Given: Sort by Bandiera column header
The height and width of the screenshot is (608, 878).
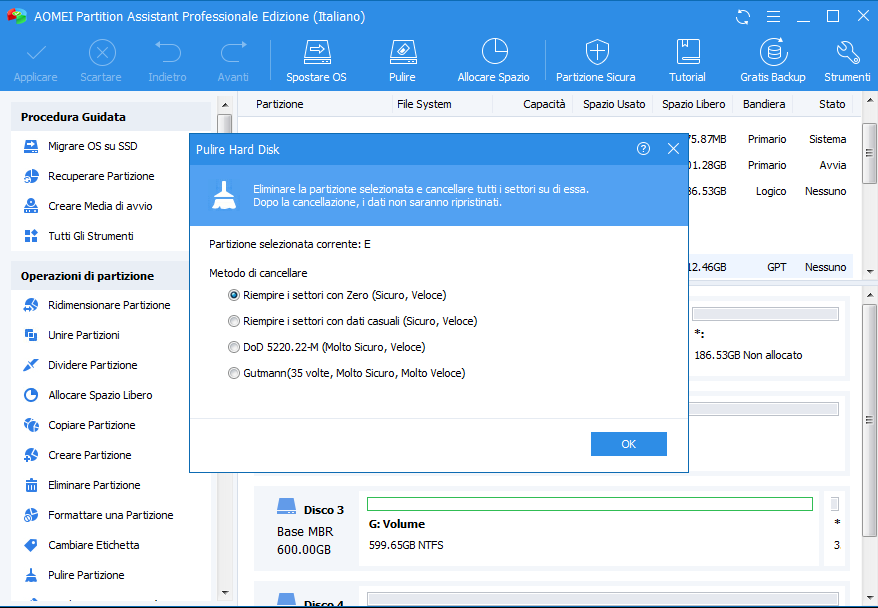Looking at the screenshot, I should [764, 104].
